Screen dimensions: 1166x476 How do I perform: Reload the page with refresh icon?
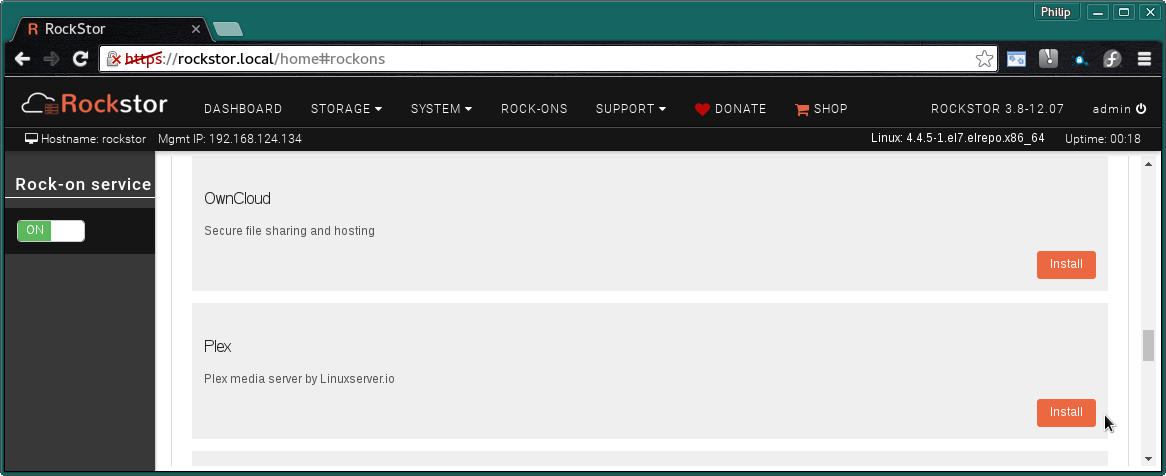tap(80, 59)
